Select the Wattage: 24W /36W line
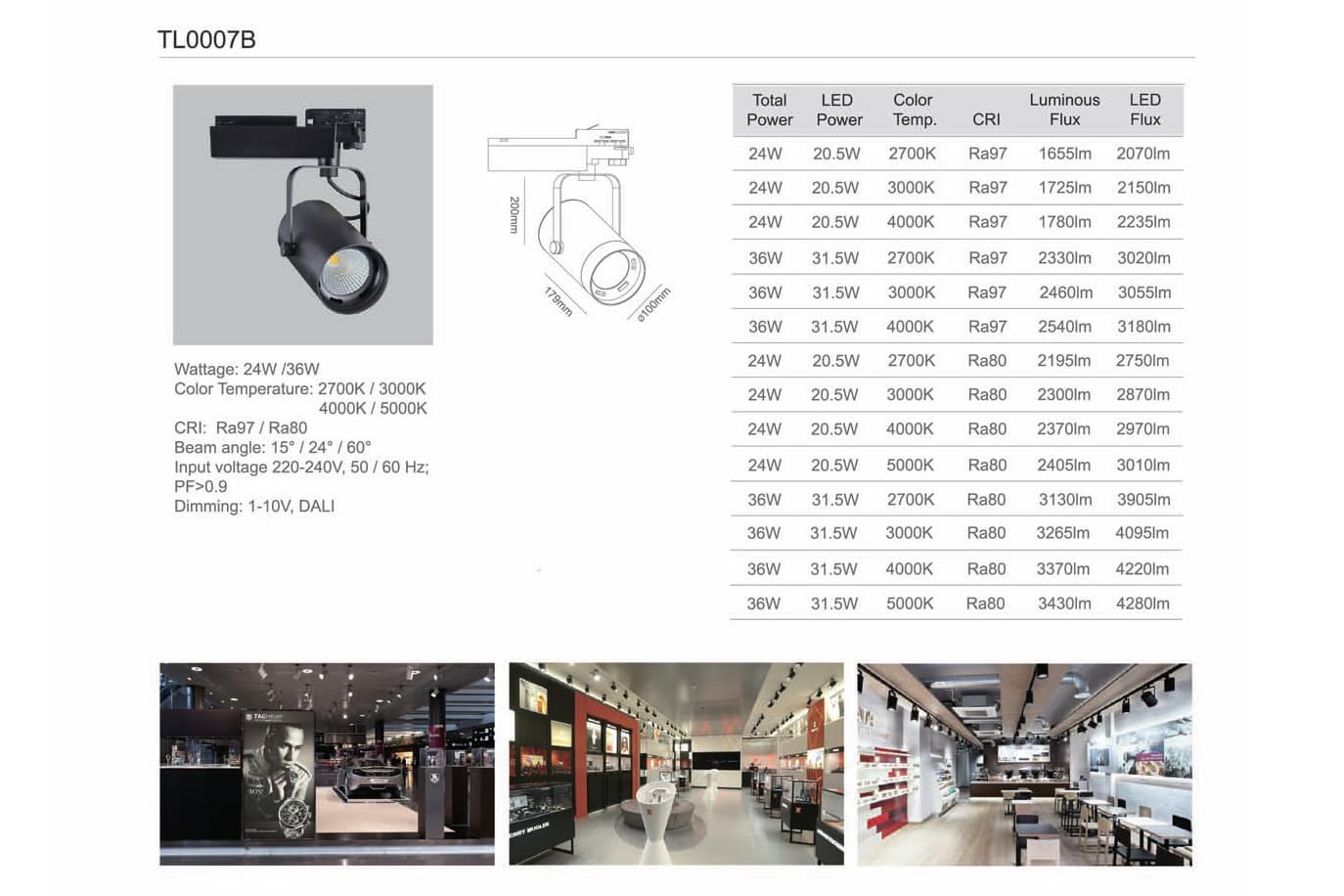Image resolution: width=1344 pixels, height=896 pixels. click(x=246, y=369)
